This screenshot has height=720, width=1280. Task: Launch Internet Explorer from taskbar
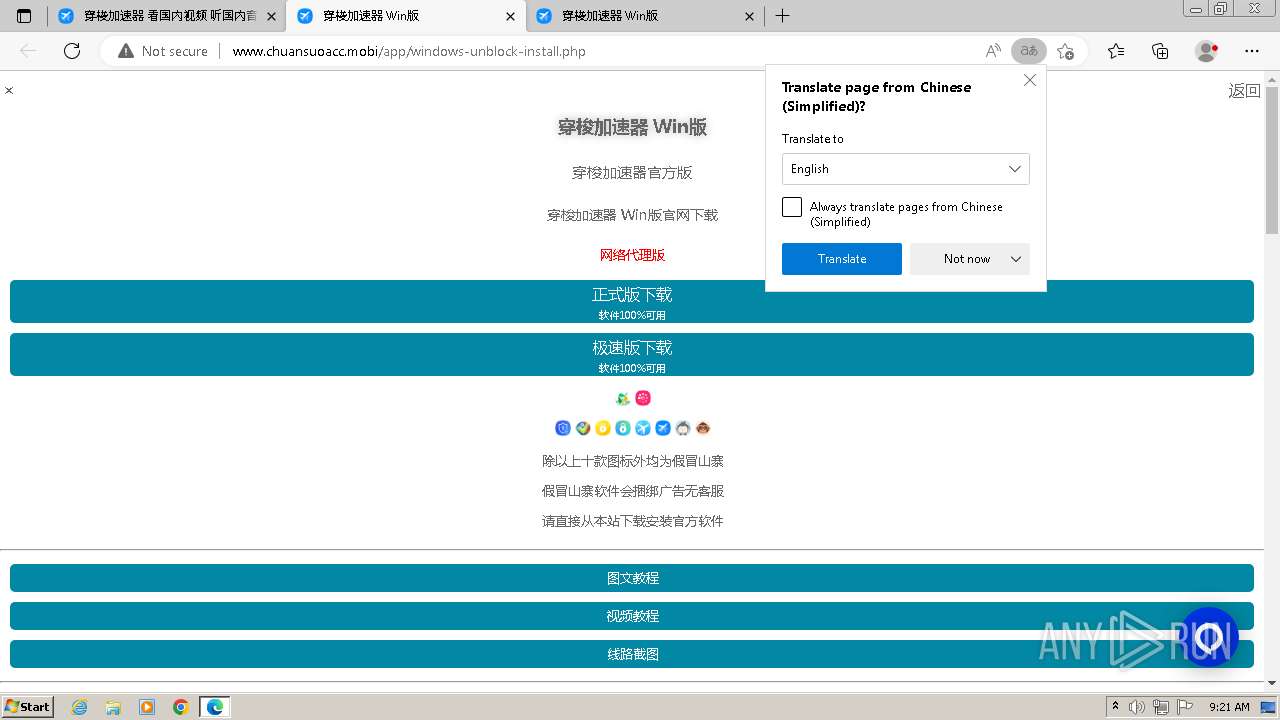tap(79, 707)
